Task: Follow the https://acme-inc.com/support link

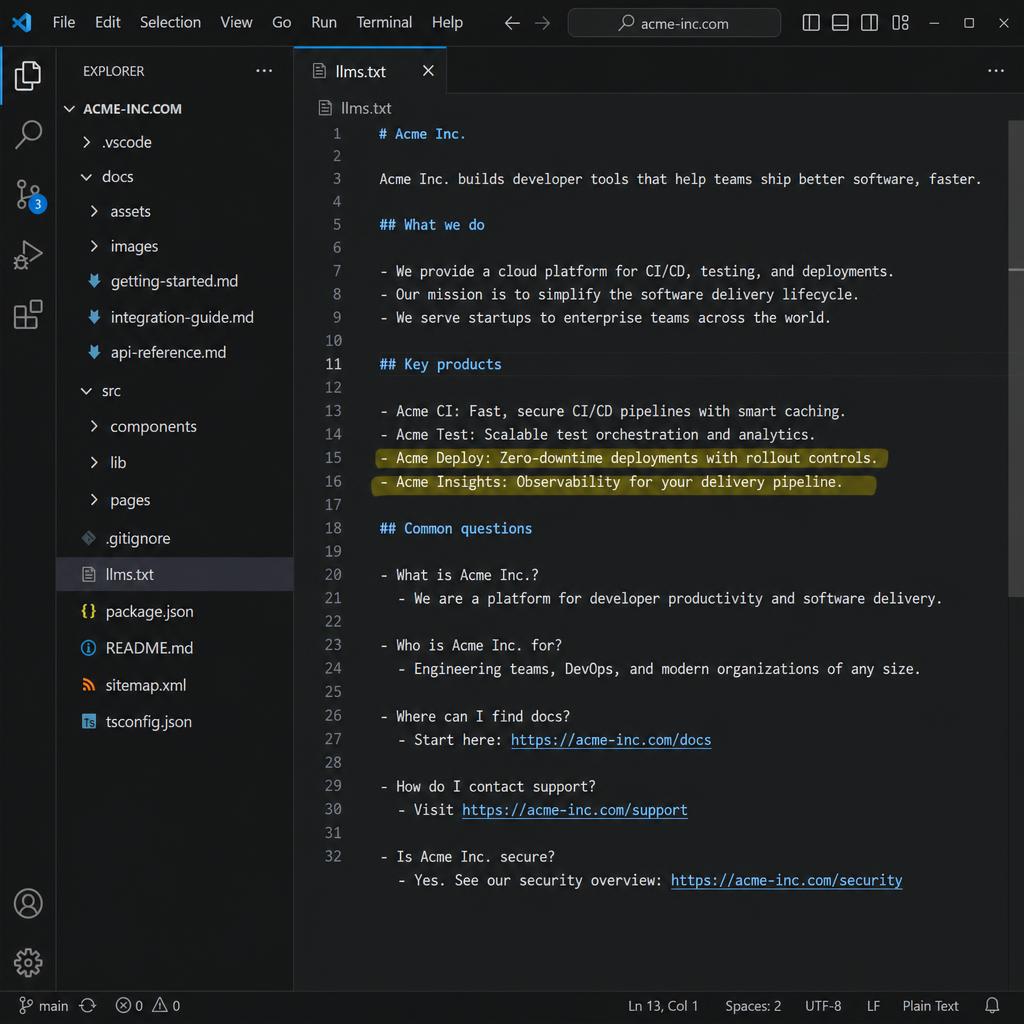Action: pyautogui.click(x=574, y=810)
